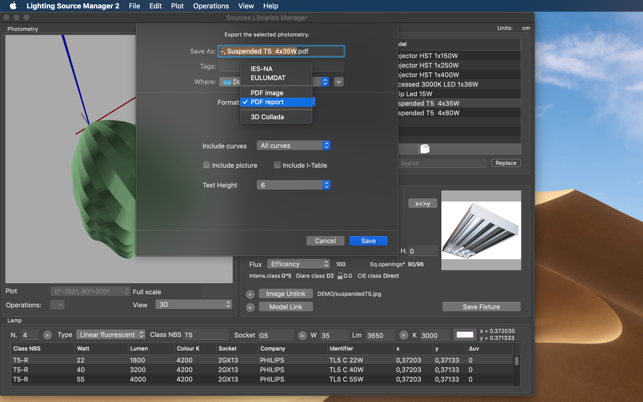Click the arrow button left of Model Link

(250, 307)
